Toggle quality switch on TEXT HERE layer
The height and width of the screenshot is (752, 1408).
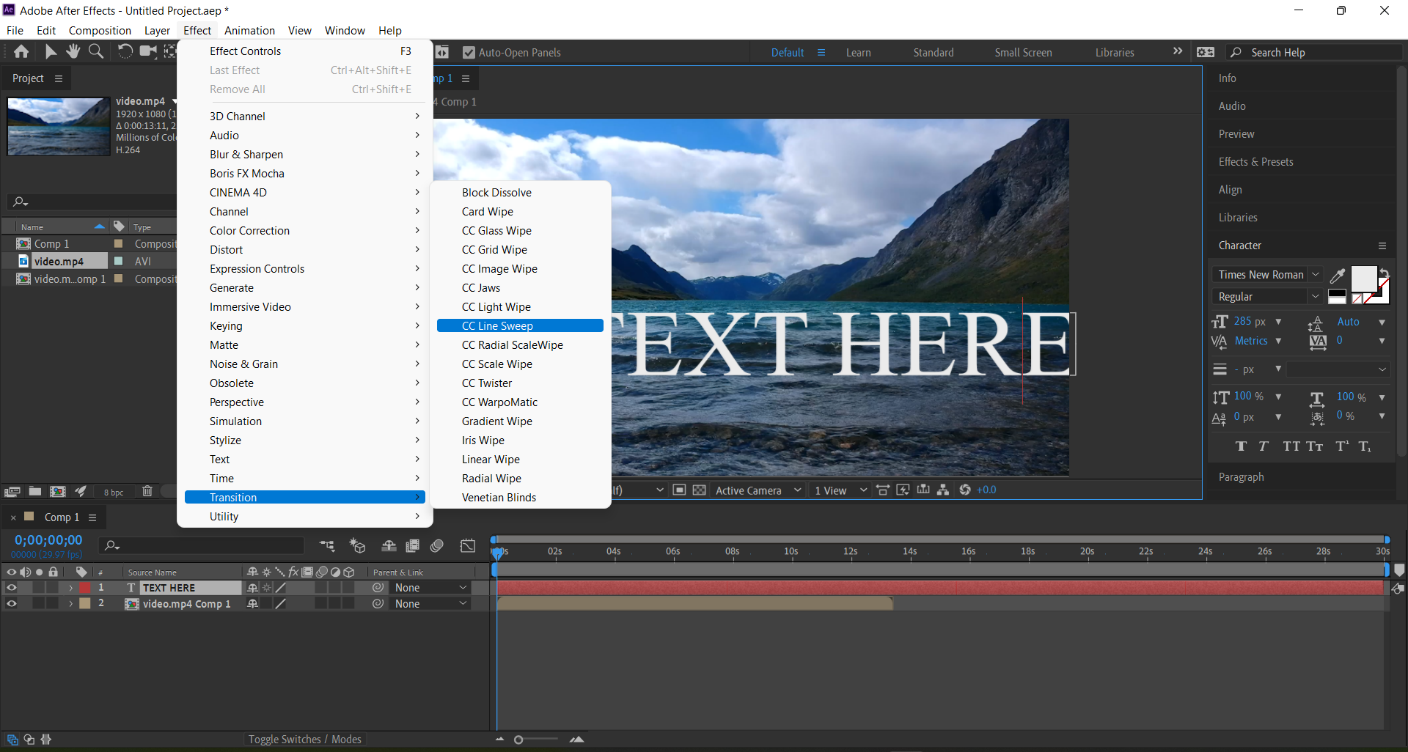[281, 588]
